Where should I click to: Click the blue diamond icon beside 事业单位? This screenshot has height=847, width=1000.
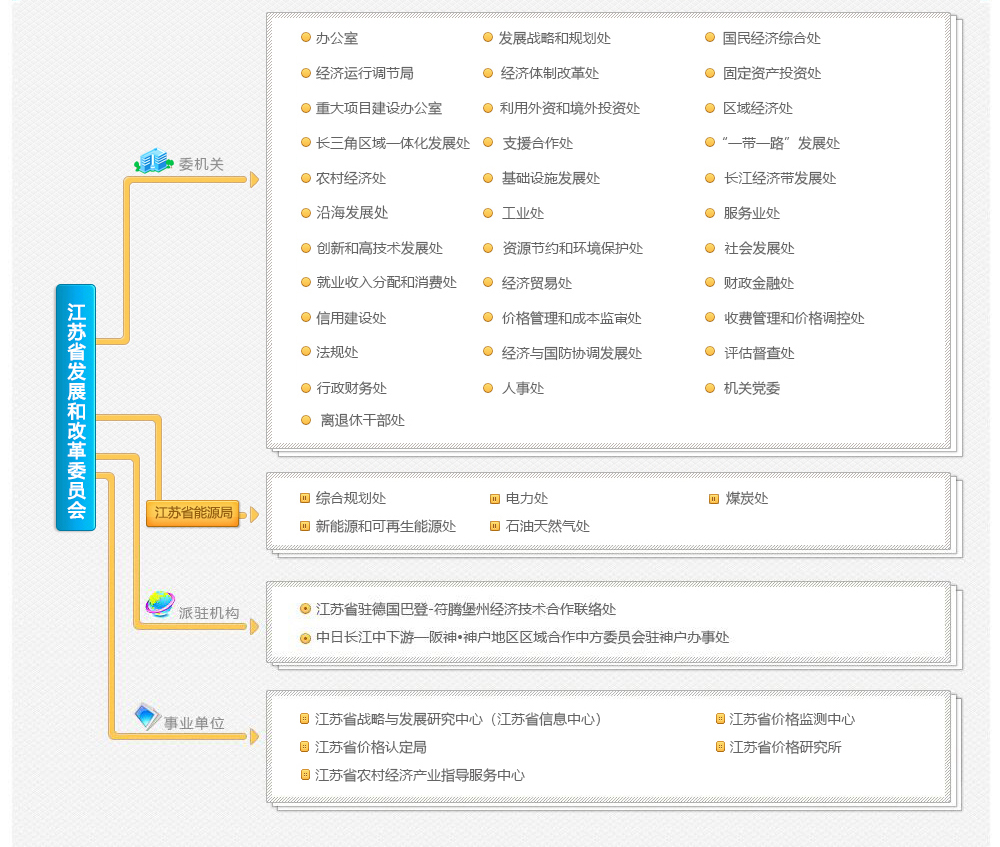(147, 716)
